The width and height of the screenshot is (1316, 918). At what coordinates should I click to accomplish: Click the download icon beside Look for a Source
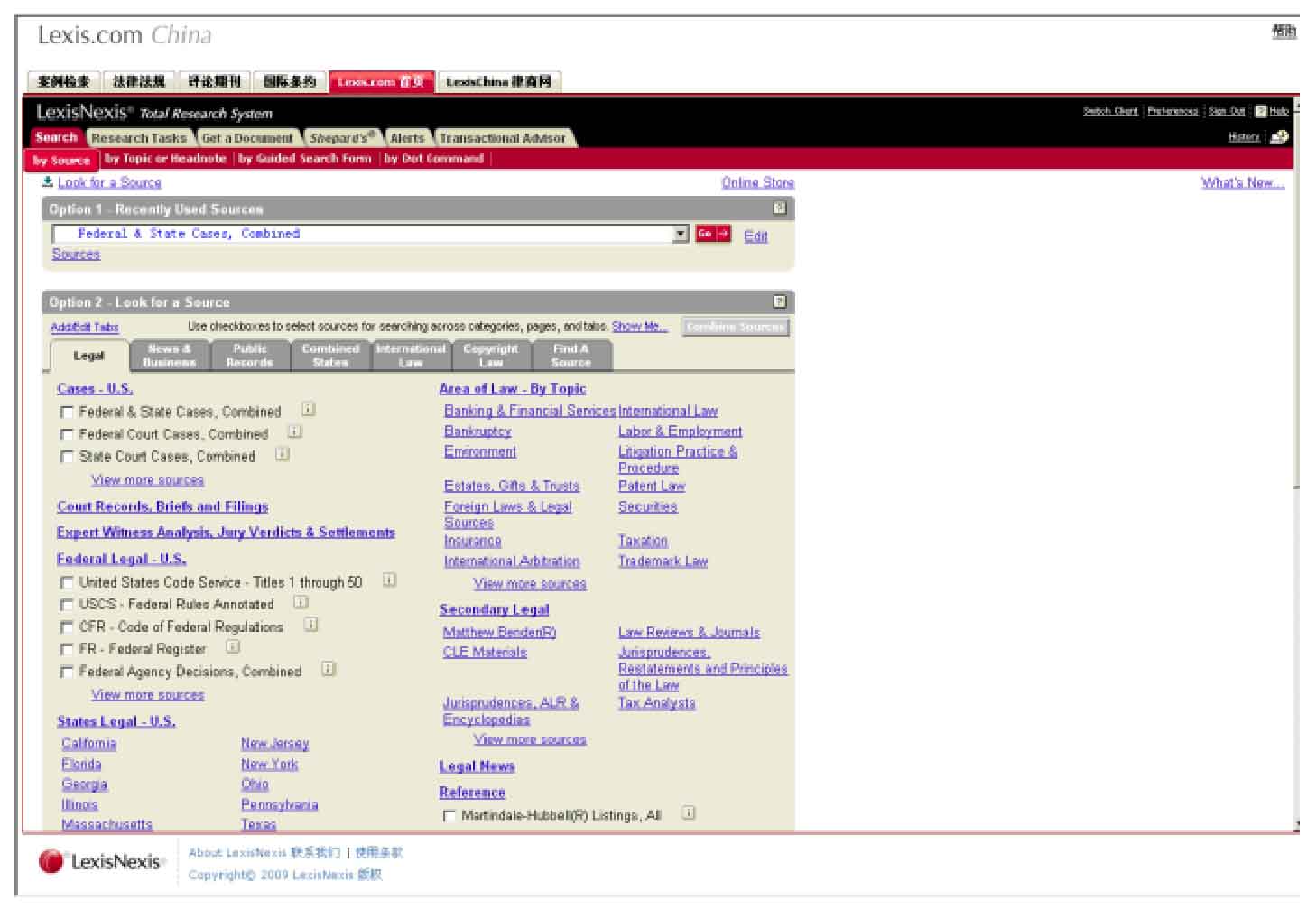tap(48, 181)
